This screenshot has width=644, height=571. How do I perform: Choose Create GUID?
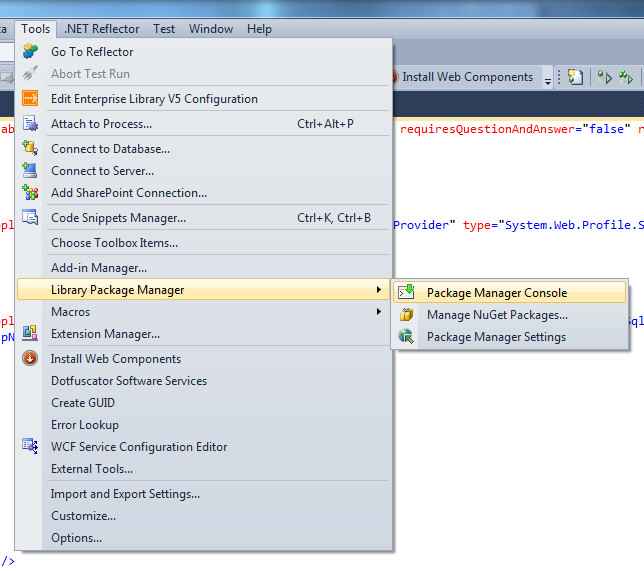(x=203, y=403)
